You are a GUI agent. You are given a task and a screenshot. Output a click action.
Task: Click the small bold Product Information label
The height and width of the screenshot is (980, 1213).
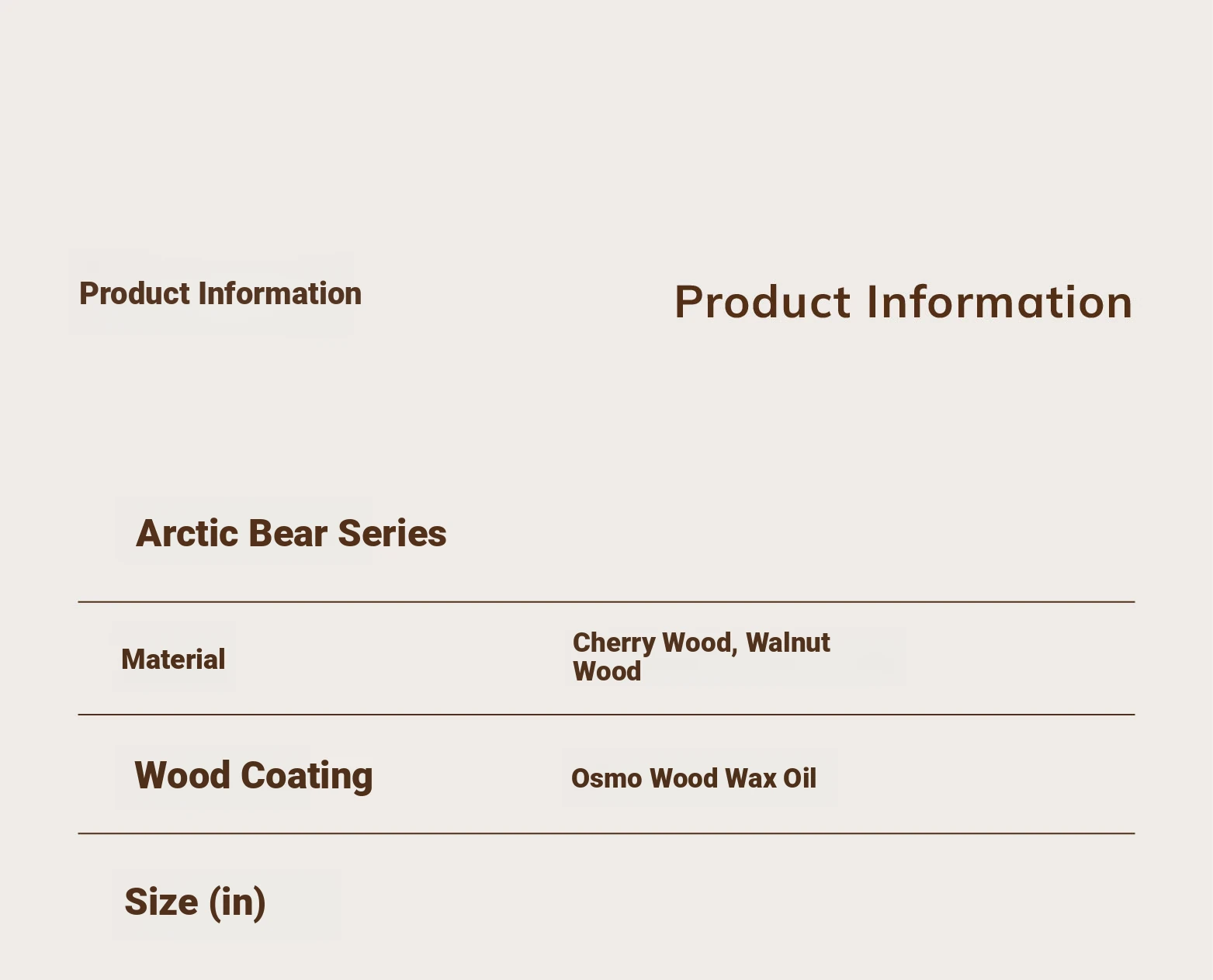(220, 294)
